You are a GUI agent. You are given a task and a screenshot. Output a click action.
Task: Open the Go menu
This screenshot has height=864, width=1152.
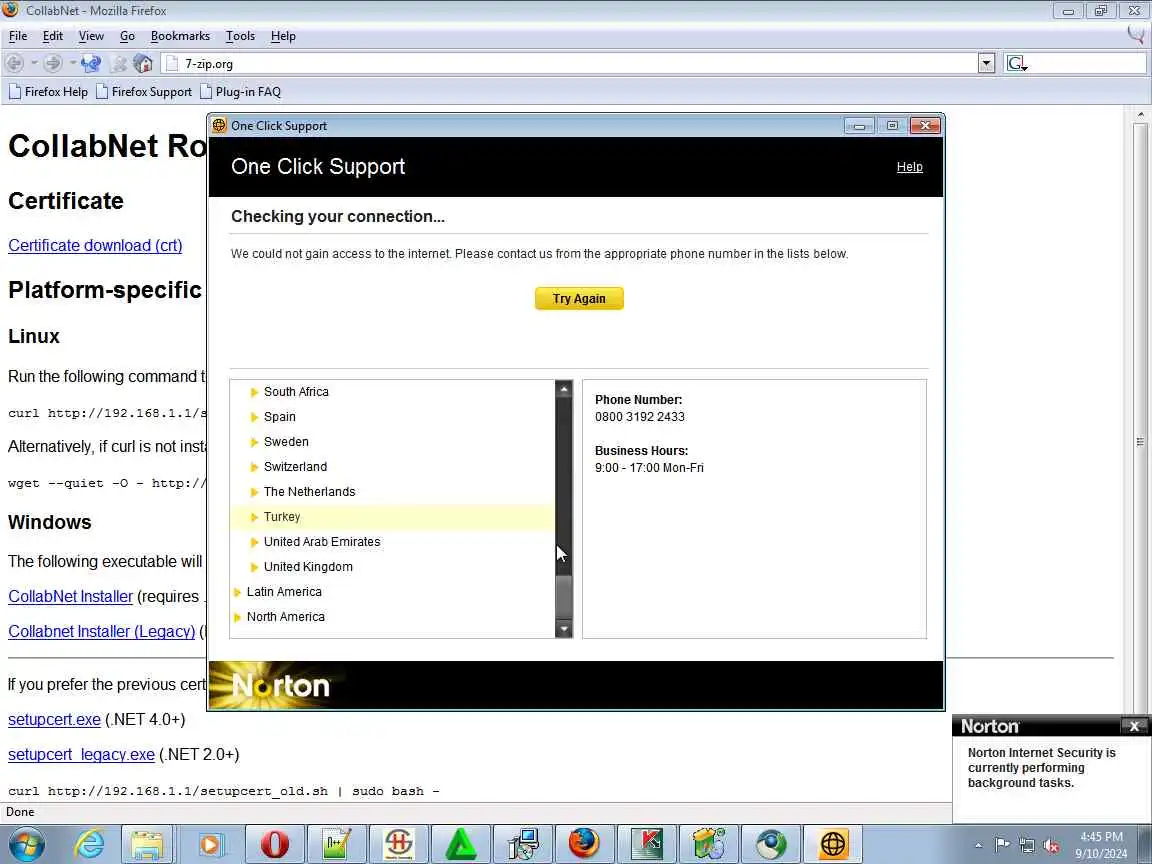[x=127, y=36]
